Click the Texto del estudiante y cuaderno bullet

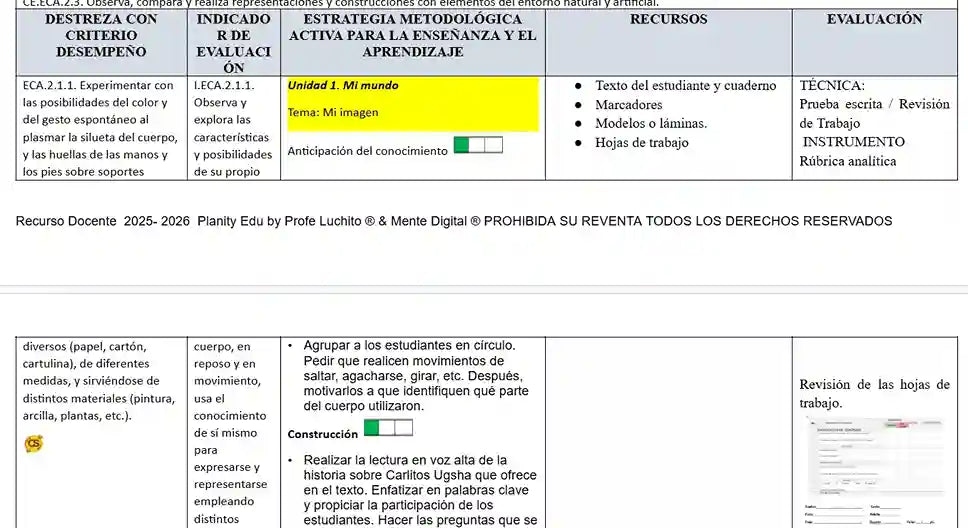[685, 86]
